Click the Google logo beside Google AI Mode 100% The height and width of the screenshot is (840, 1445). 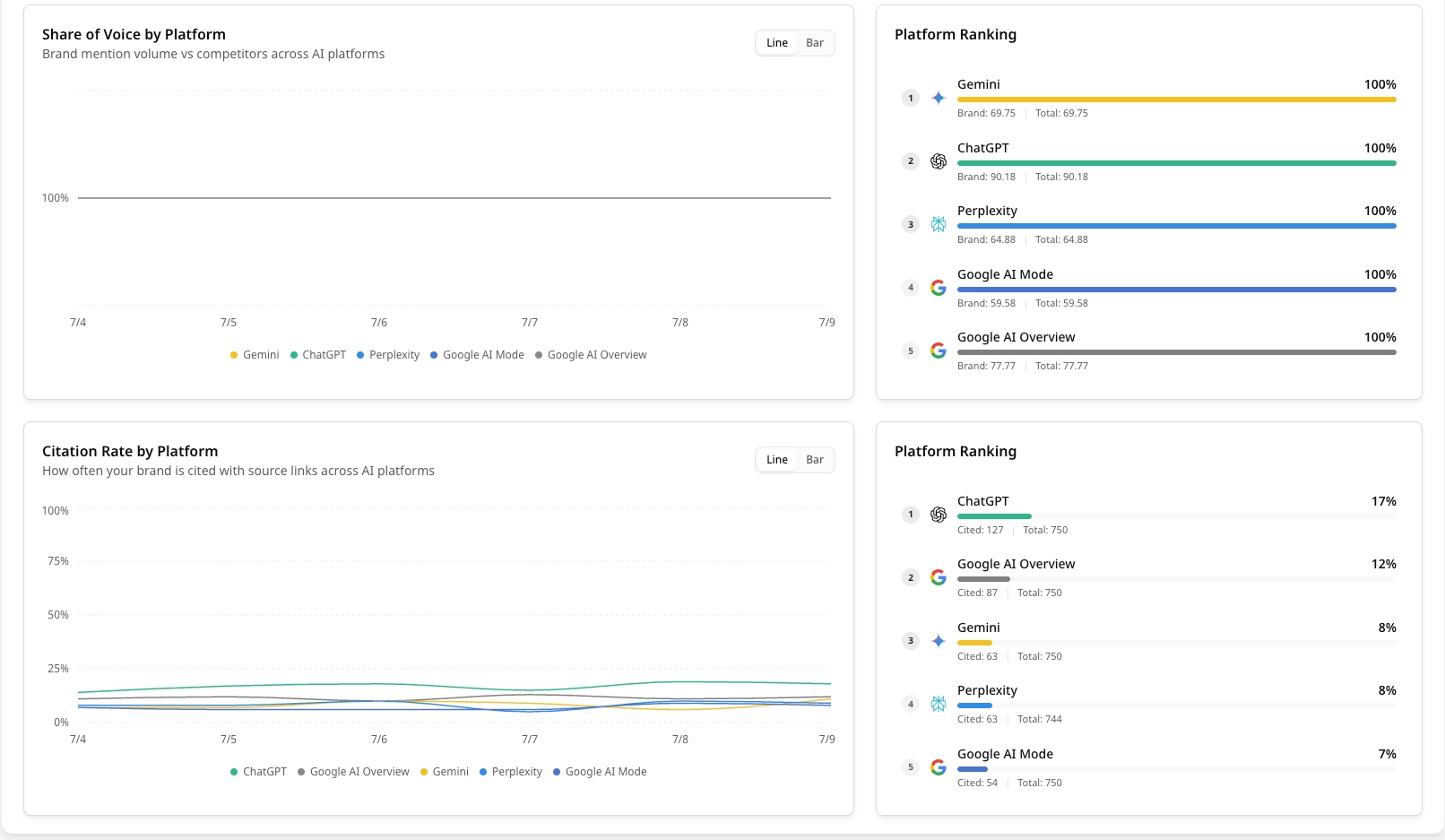tap(939, 288)
